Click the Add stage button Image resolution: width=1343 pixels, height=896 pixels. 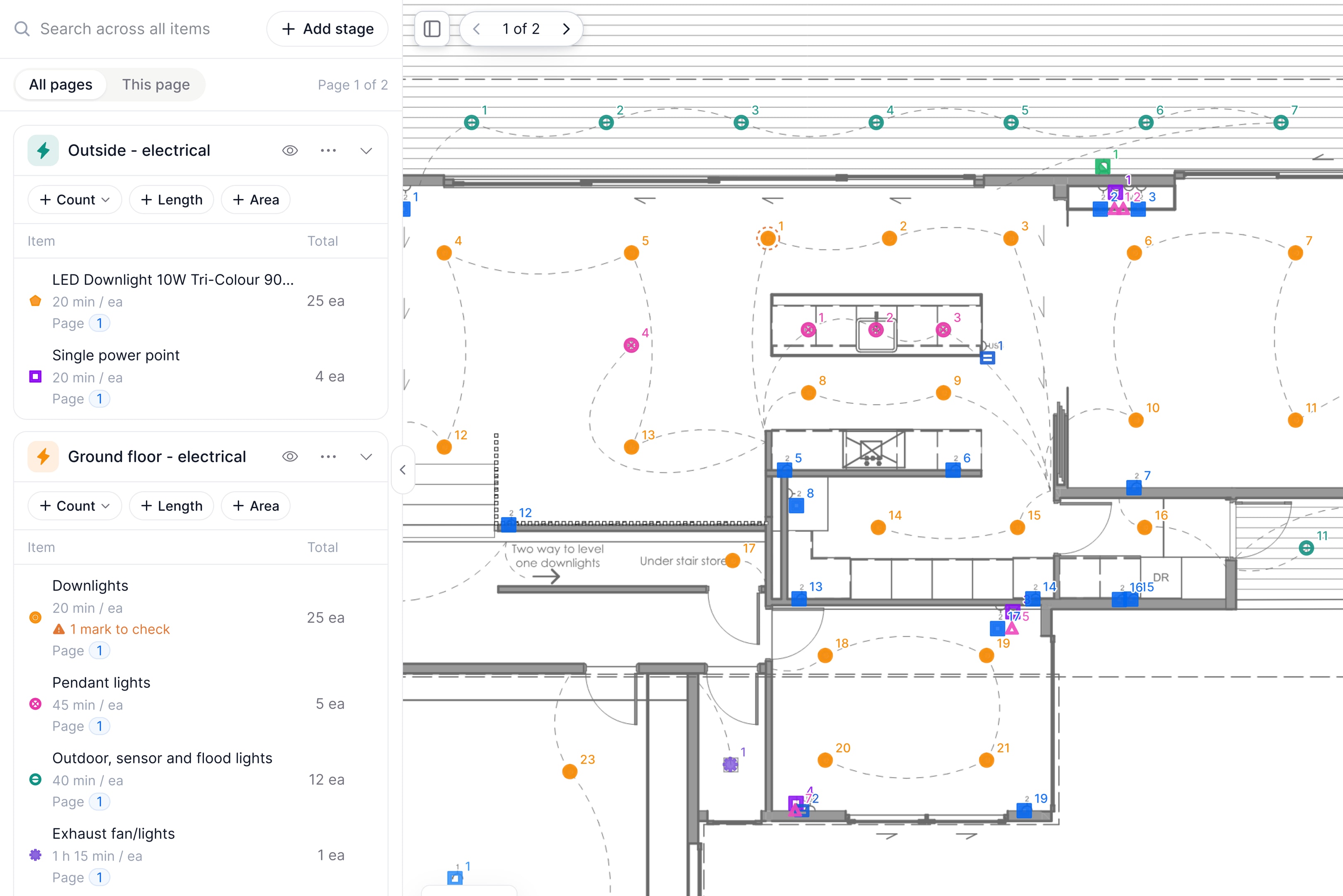(327, 29)
